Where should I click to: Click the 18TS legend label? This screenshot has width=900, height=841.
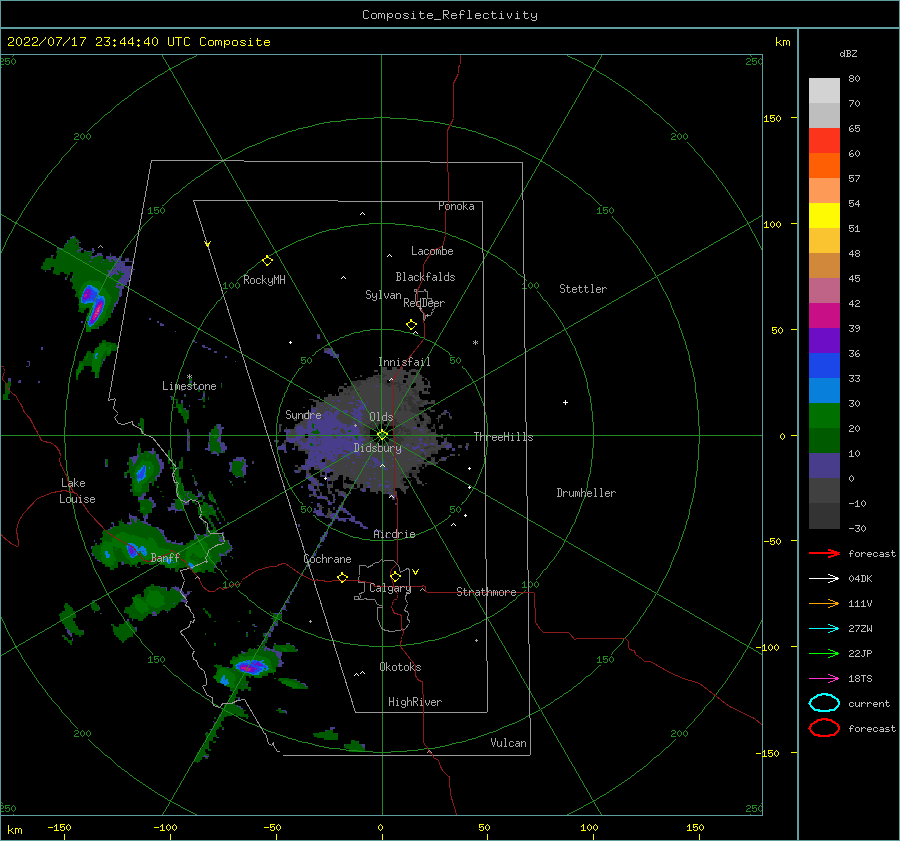tap(860, 679)
